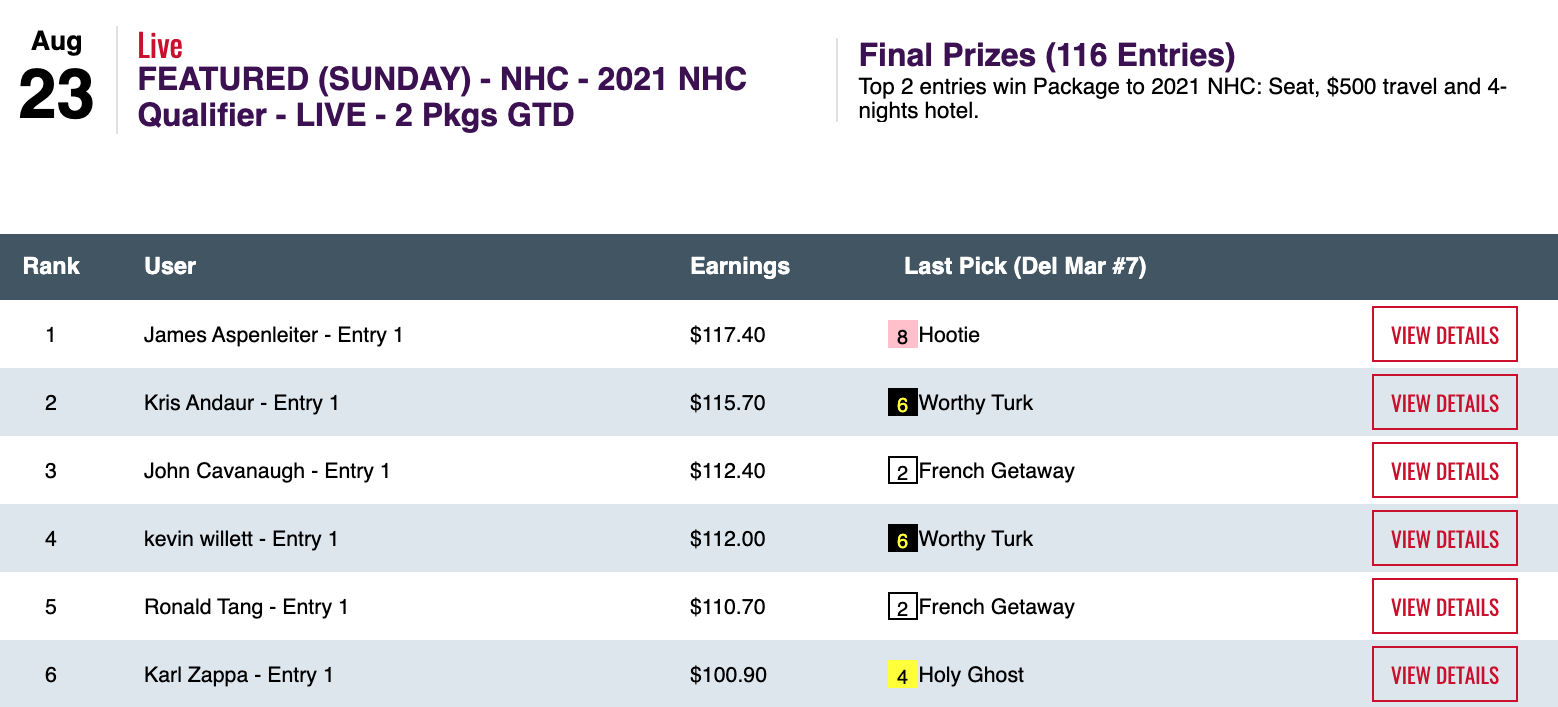The width and height of the screenshot is (1558, 707).
Task: Click Ronald Tang's white number 2 badge
Action: (x=902, y=607)
